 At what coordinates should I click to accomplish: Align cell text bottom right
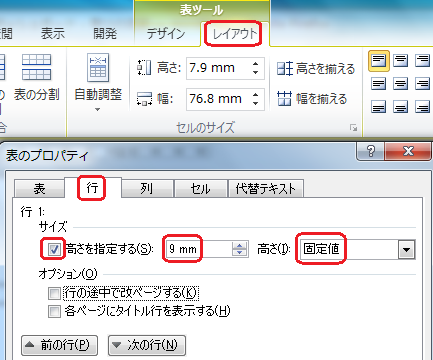click(422, 107)
